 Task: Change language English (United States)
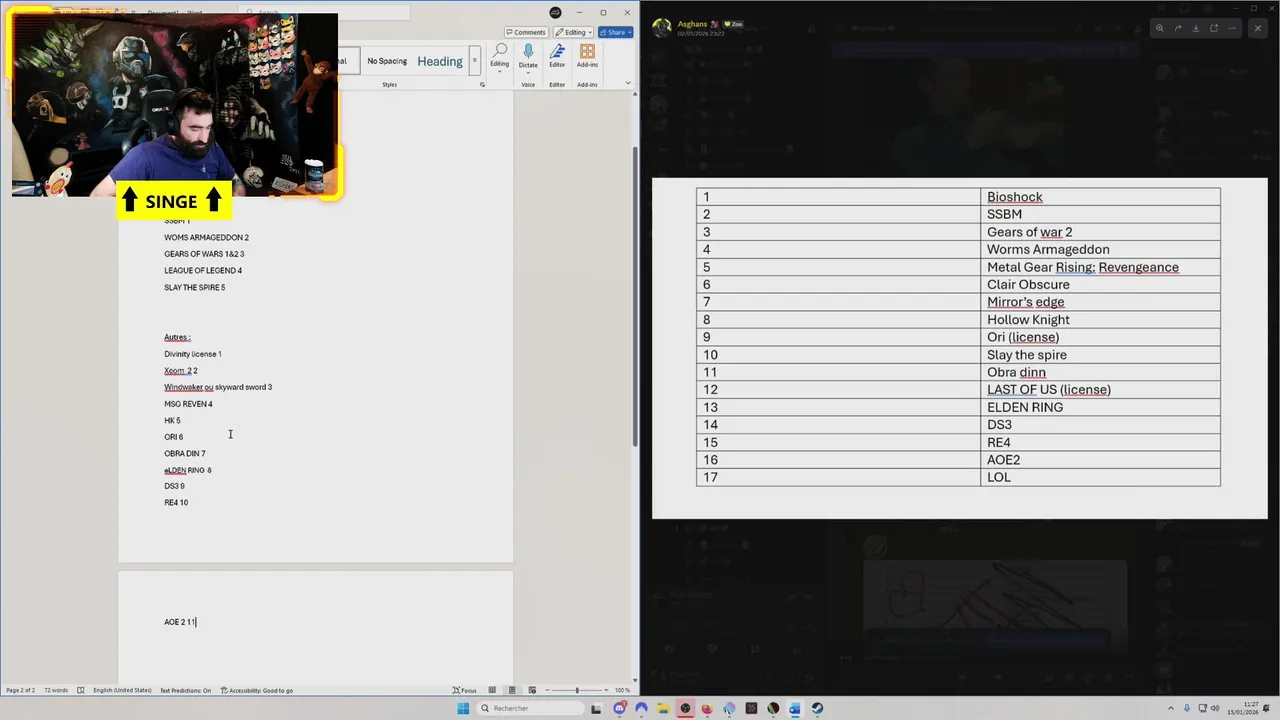(x=122, y=690)
